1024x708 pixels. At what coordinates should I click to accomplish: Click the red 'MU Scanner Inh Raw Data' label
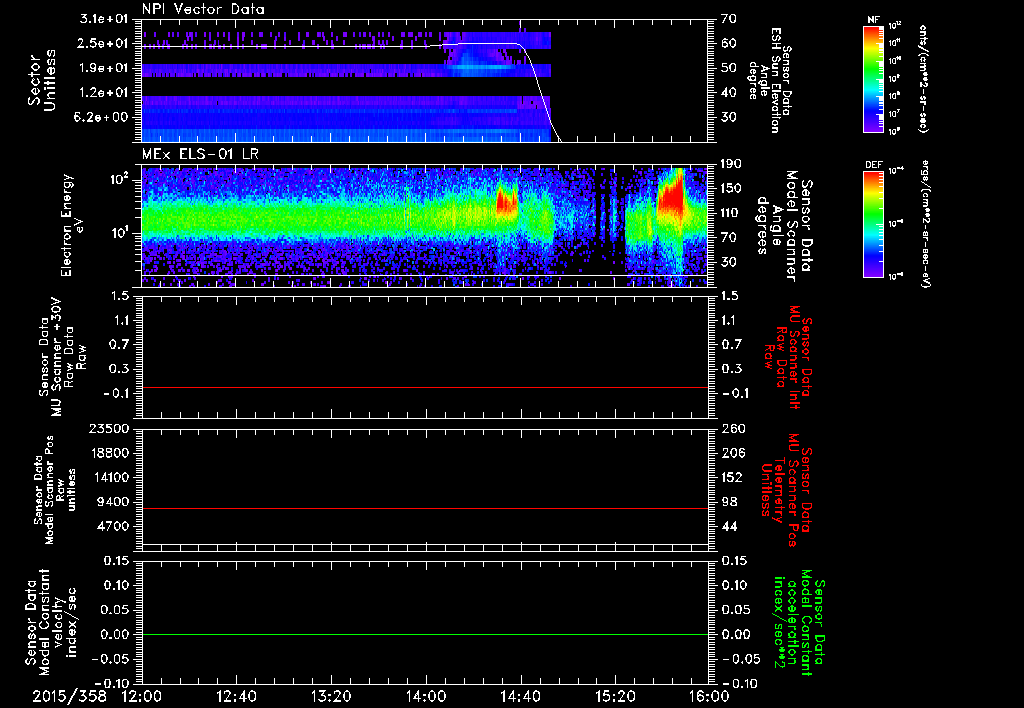pyautogui.click(x=786, y=357)
